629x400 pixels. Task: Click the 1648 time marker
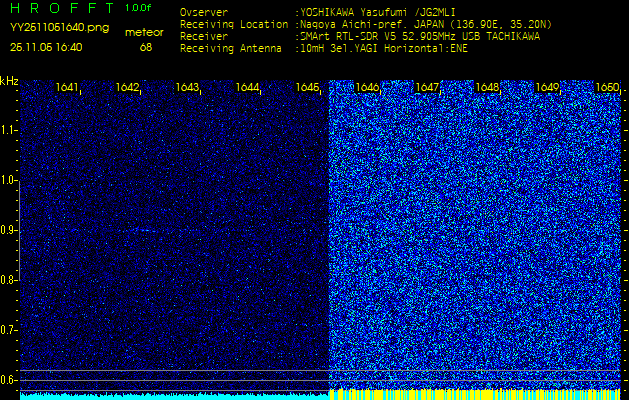487,87
